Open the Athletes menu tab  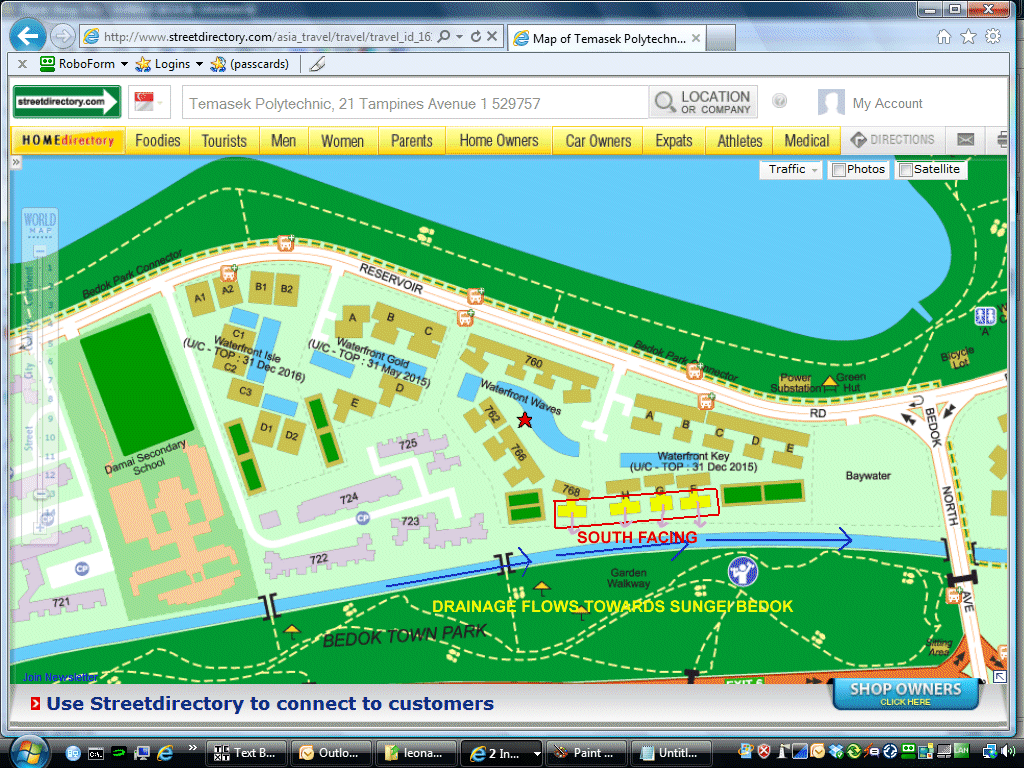(x=740, y=140)
